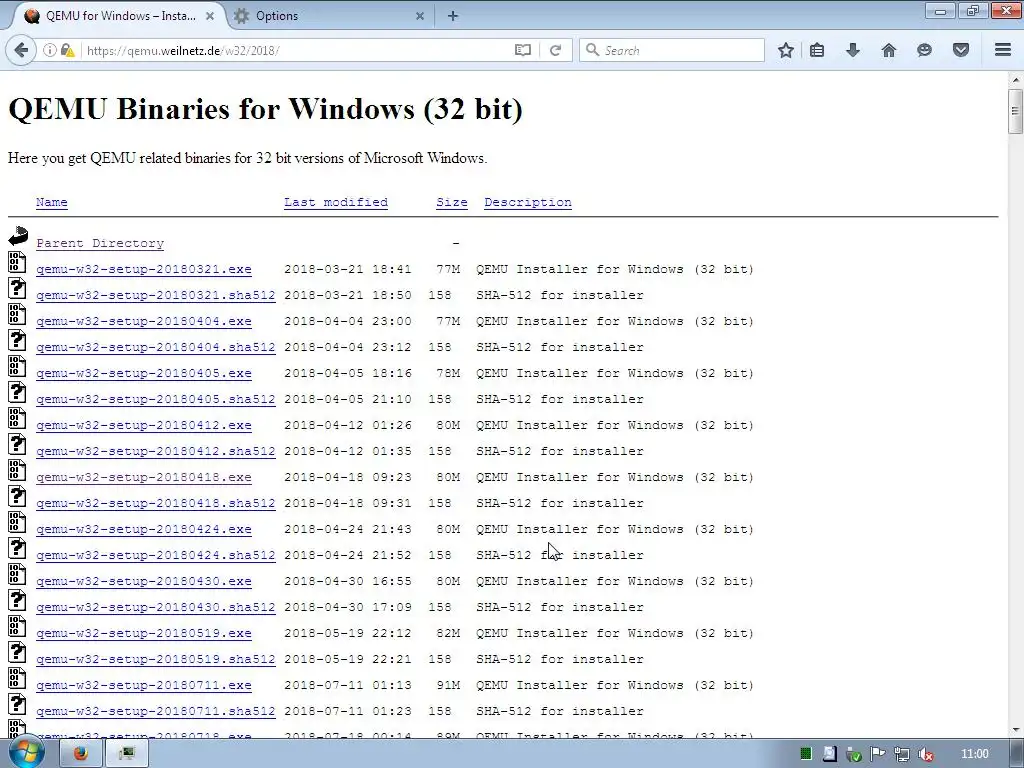Image resolution: width=1024 pixels, height=768 pixels.
Task: Sort listing by Name column
Action: (52, 202)
